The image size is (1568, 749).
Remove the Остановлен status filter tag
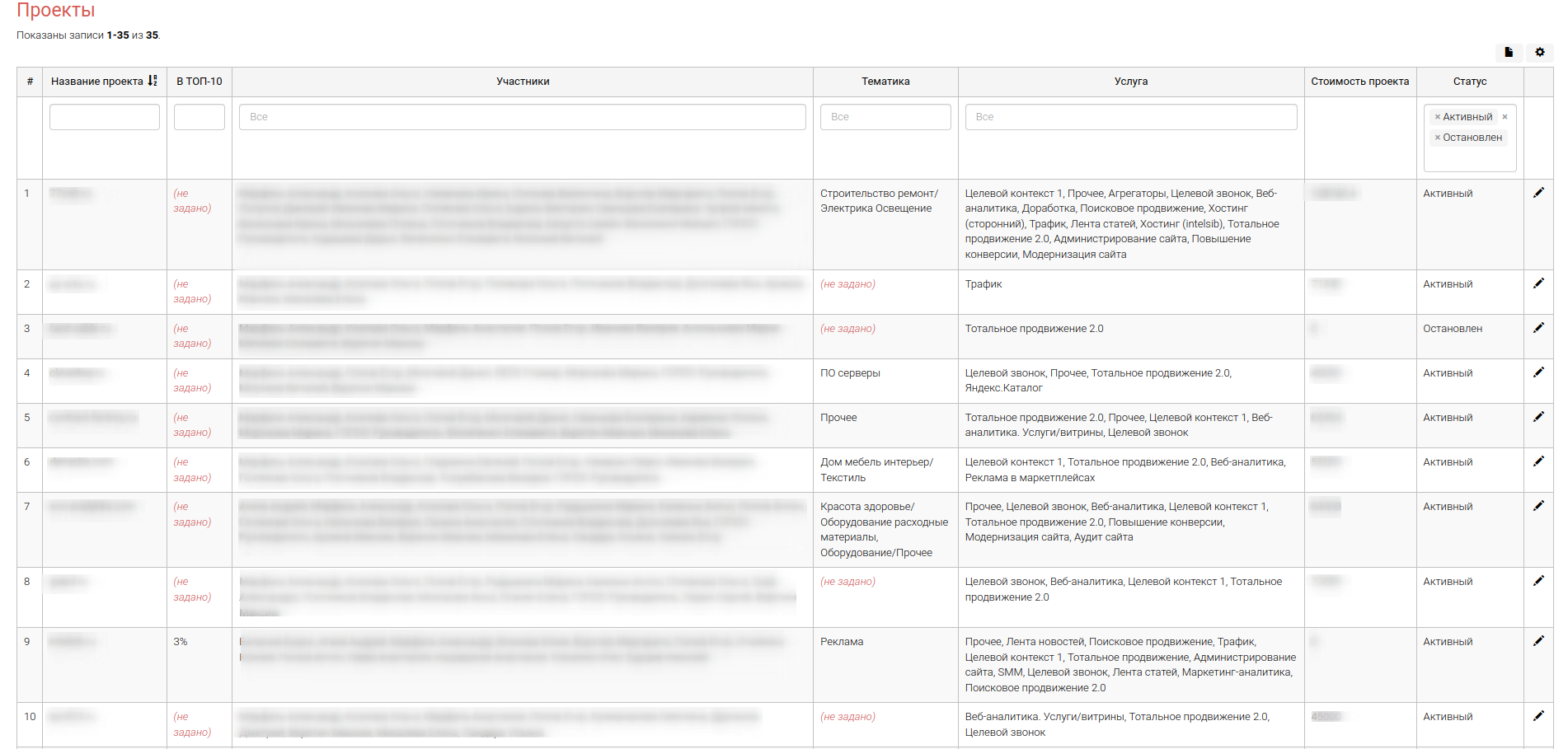pos(1438,138)
